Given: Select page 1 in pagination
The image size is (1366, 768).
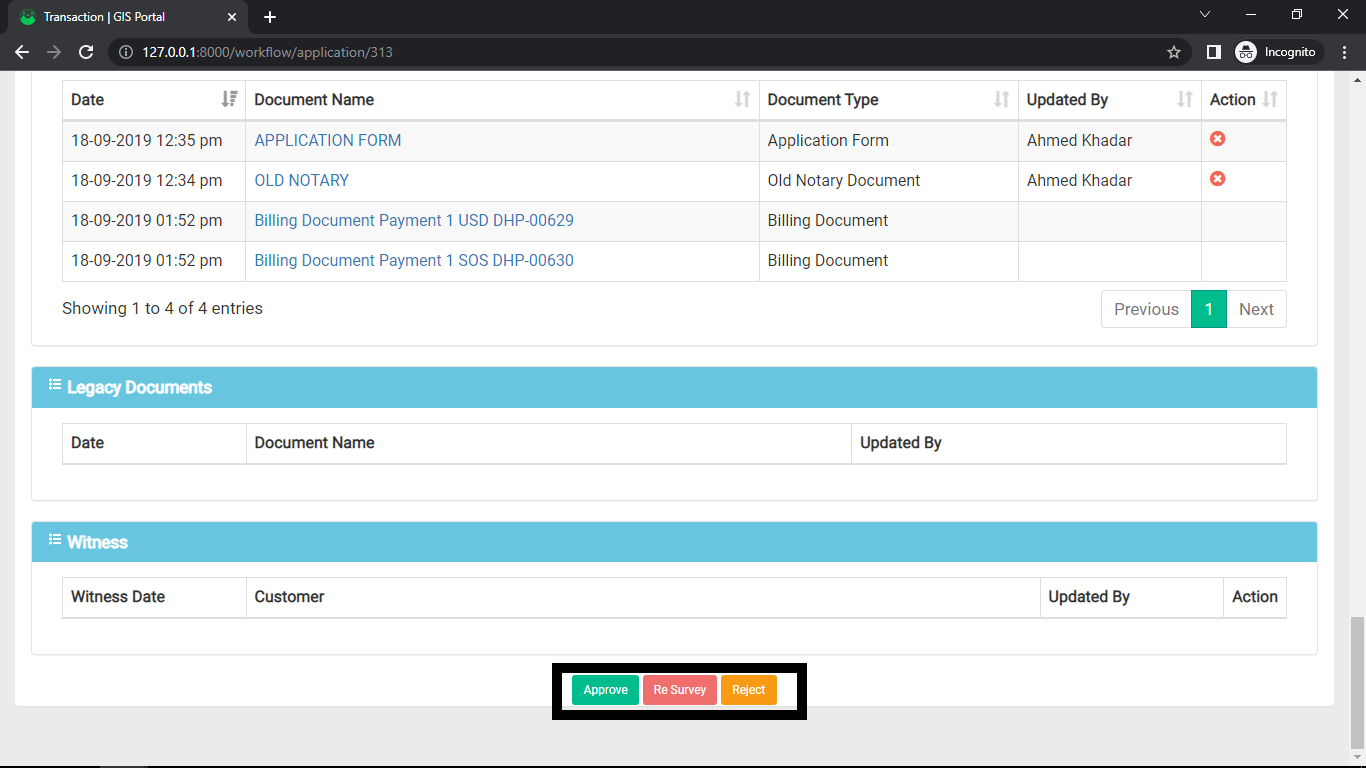Looking at the screenshot, I should (x=1208, y=309).
